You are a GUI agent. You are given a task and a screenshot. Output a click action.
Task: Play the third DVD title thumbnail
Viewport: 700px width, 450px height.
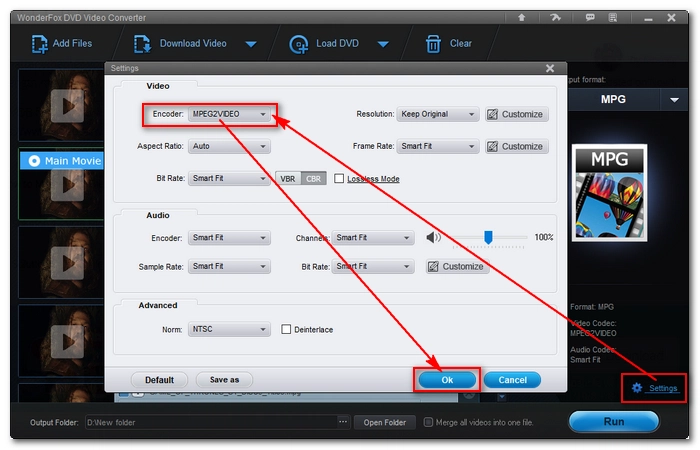[x=67, y=263]
